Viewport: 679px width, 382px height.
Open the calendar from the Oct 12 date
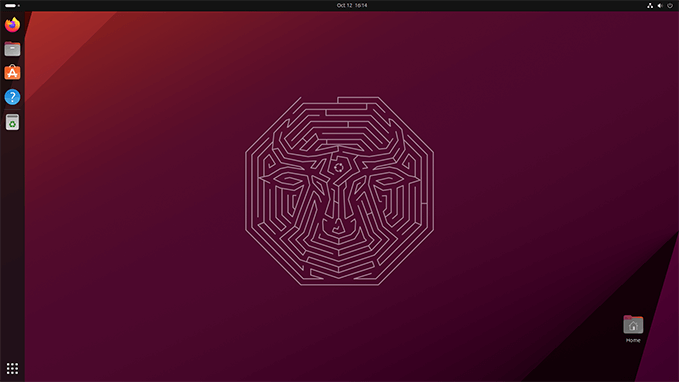[344, 6]
